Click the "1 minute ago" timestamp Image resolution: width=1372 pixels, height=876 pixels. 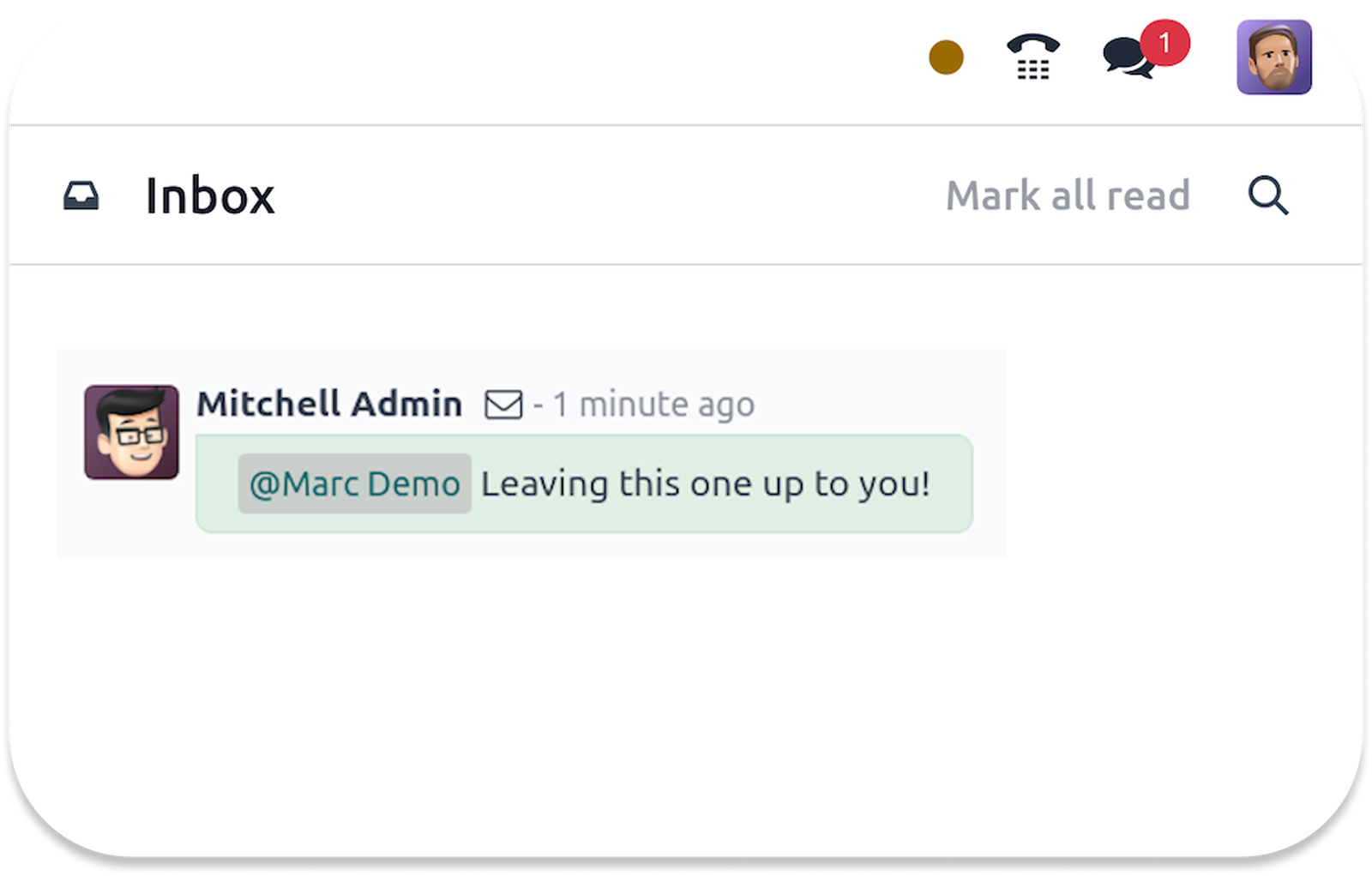pyautogui.click(x=653, y=405)
